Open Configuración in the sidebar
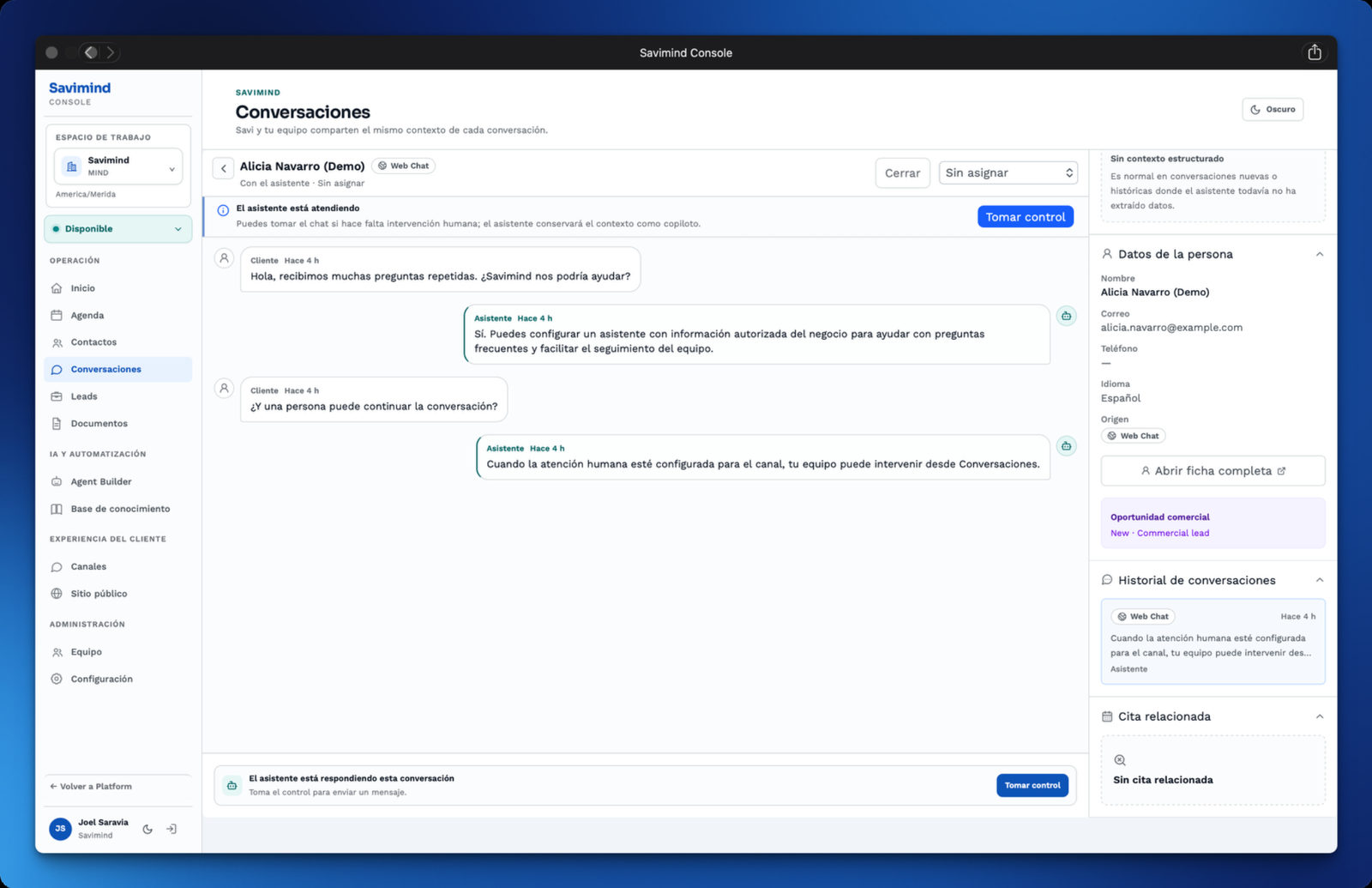 point(118,679)
